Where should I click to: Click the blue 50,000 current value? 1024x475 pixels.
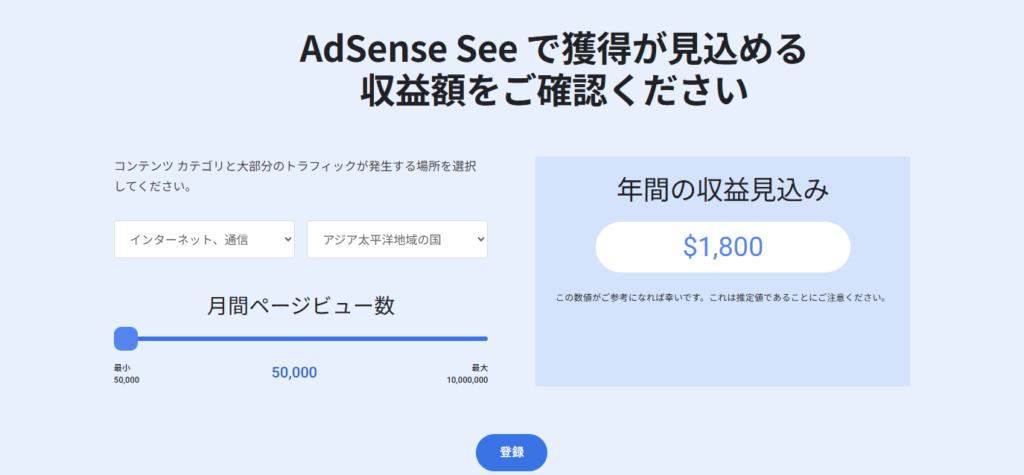[294, 373]
